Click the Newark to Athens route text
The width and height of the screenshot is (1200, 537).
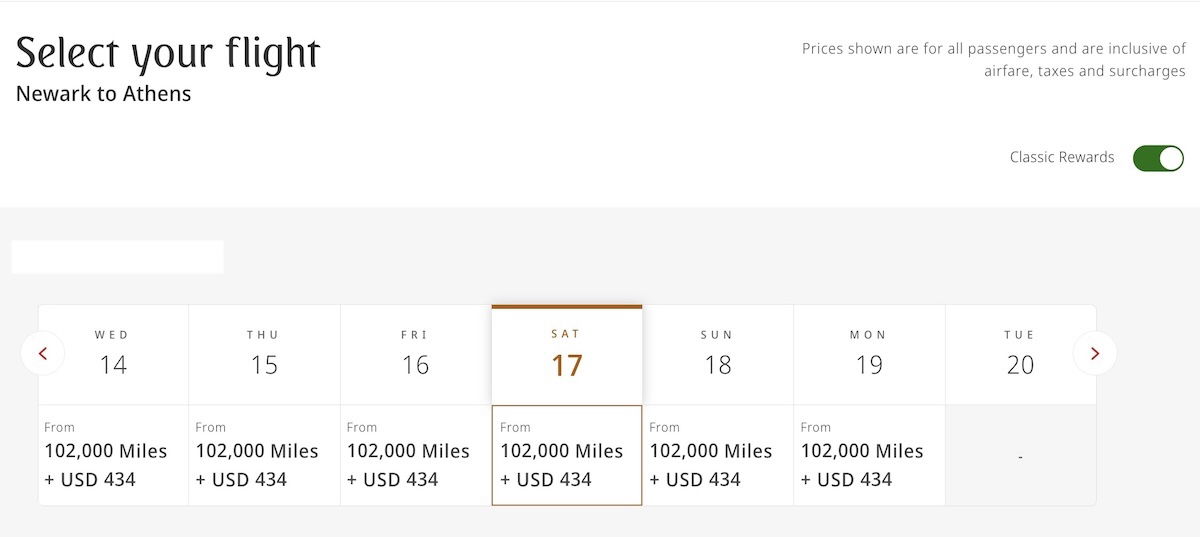(104, 95)
